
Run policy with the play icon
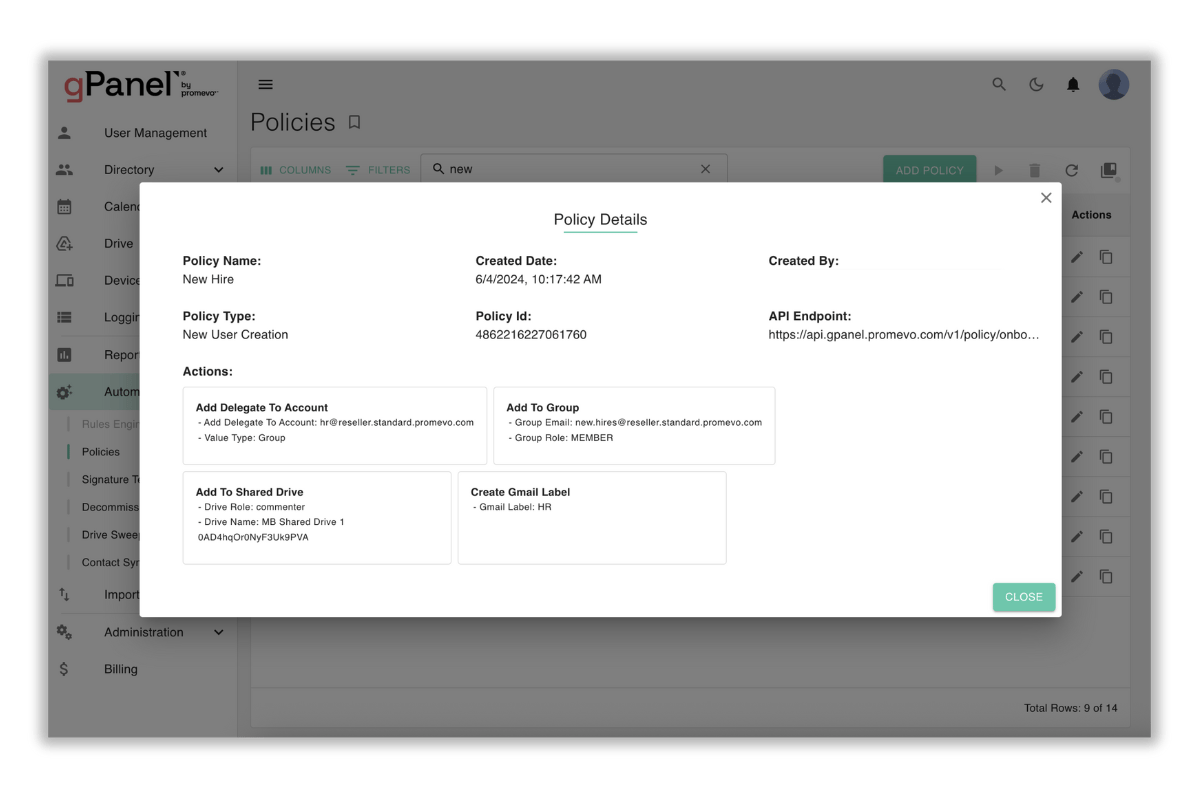coord(998,170)
